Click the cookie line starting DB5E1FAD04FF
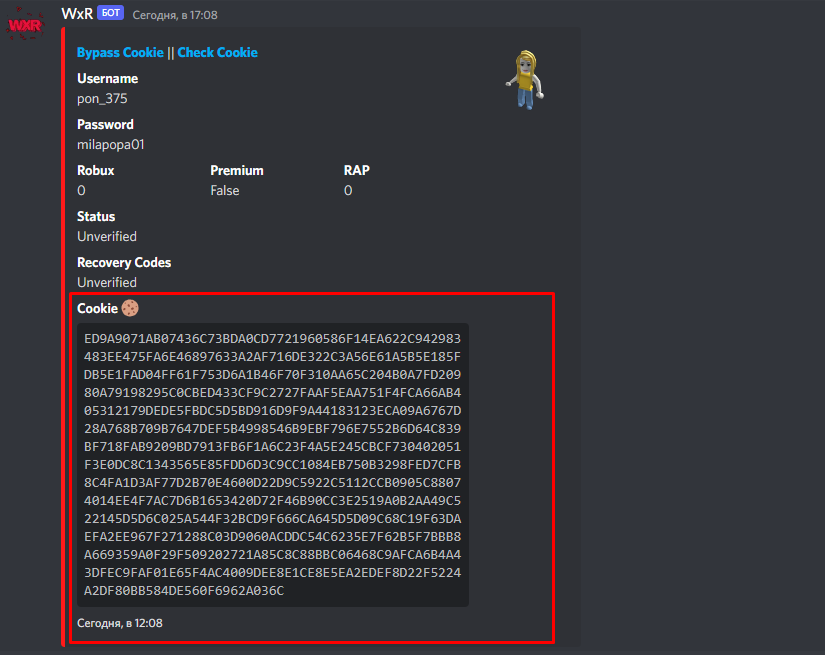Image resolution: width=825 pixels, height=655 pixels. (x=272, y=375)
